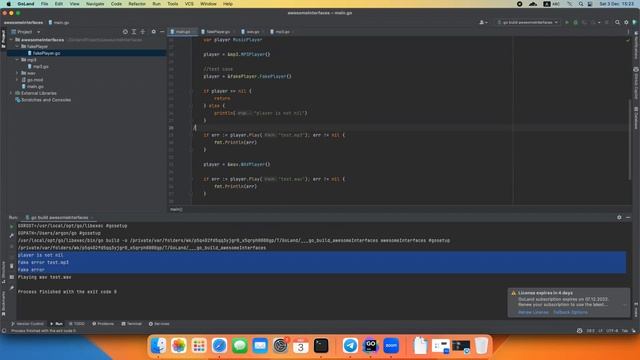Open the Navigate menu
The height and width of the screenshot is (360, 640).
coord(95,4)
